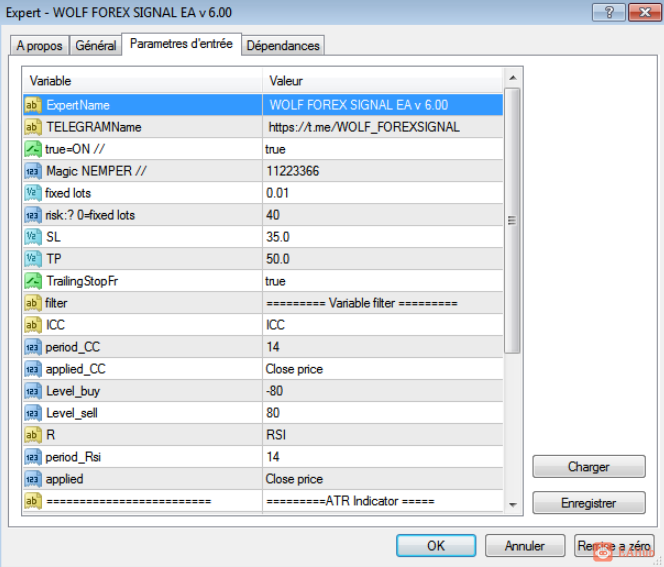Click the Valeur column header

click(383, 81)
